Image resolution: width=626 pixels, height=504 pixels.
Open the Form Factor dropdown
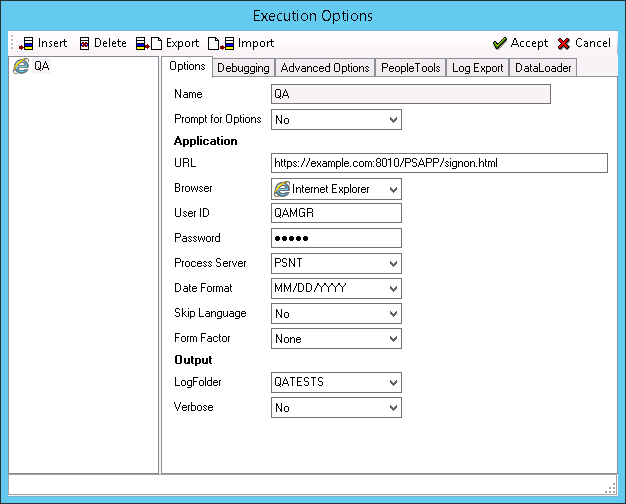393,339
